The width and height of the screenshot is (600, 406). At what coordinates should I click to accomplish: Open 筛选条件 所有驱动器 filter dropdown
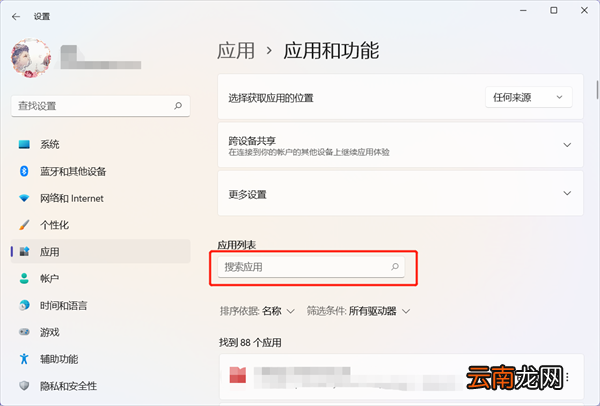coord(359,311)
